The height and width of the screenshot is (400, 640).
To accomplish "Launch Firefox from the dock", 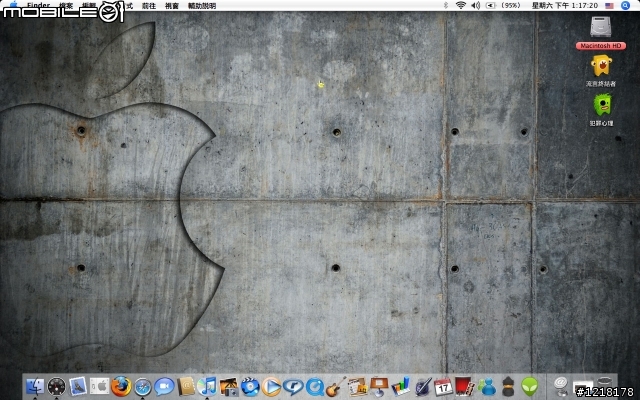I will pos(121,386).
